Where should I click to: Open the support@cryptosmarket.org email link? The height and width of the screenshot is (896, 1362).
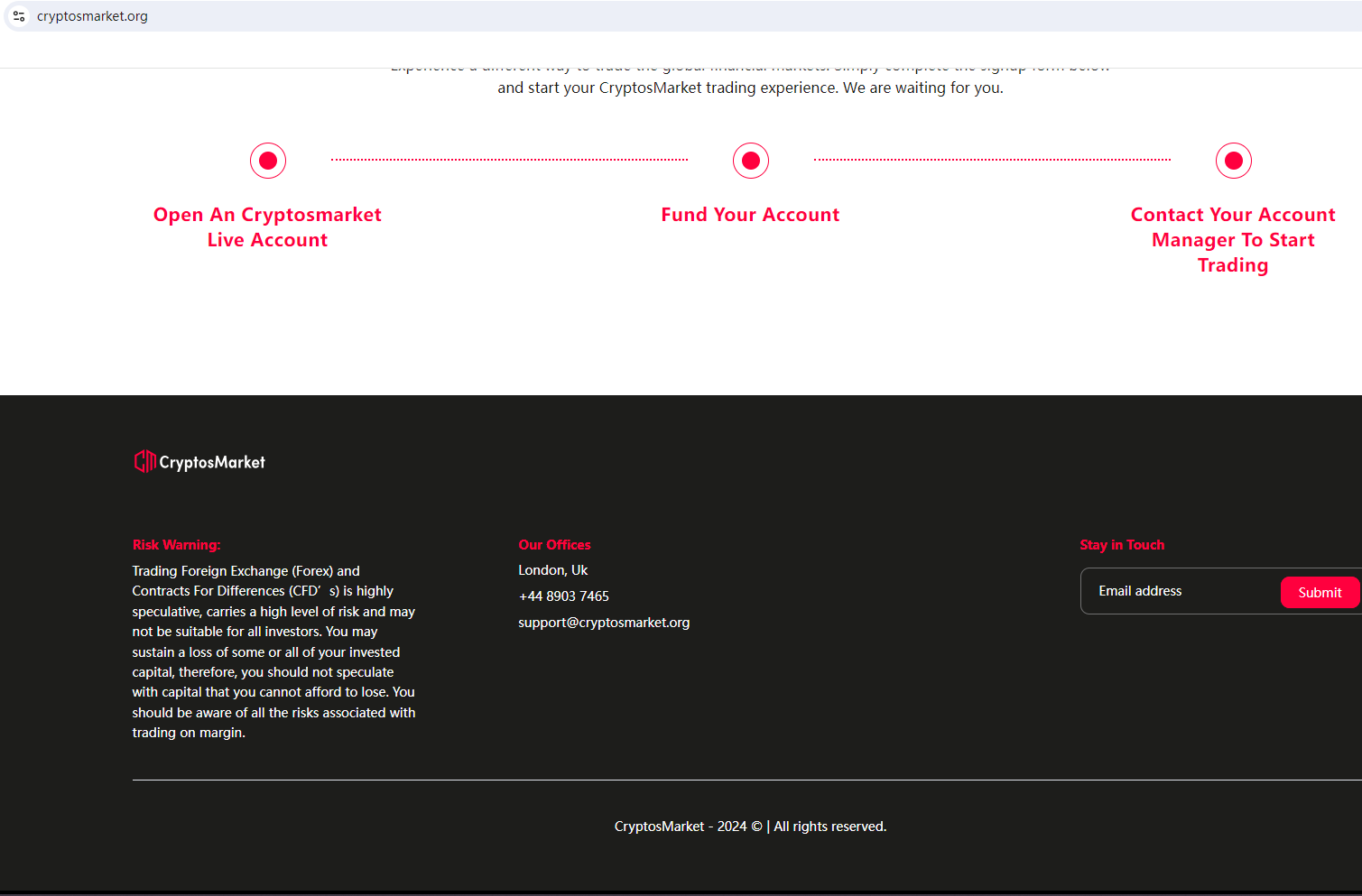(605, 623)
